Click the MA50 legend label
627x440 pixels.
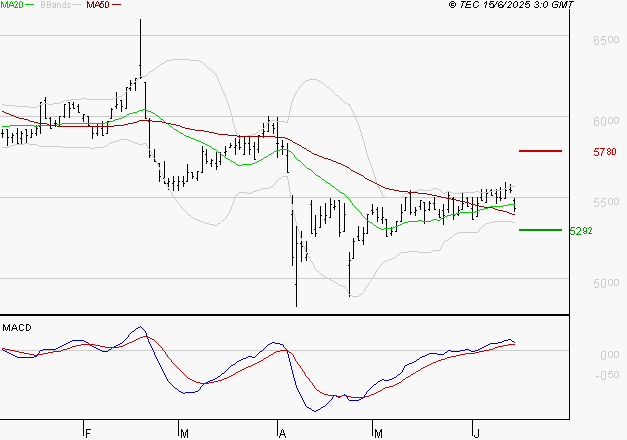point(98,5)
